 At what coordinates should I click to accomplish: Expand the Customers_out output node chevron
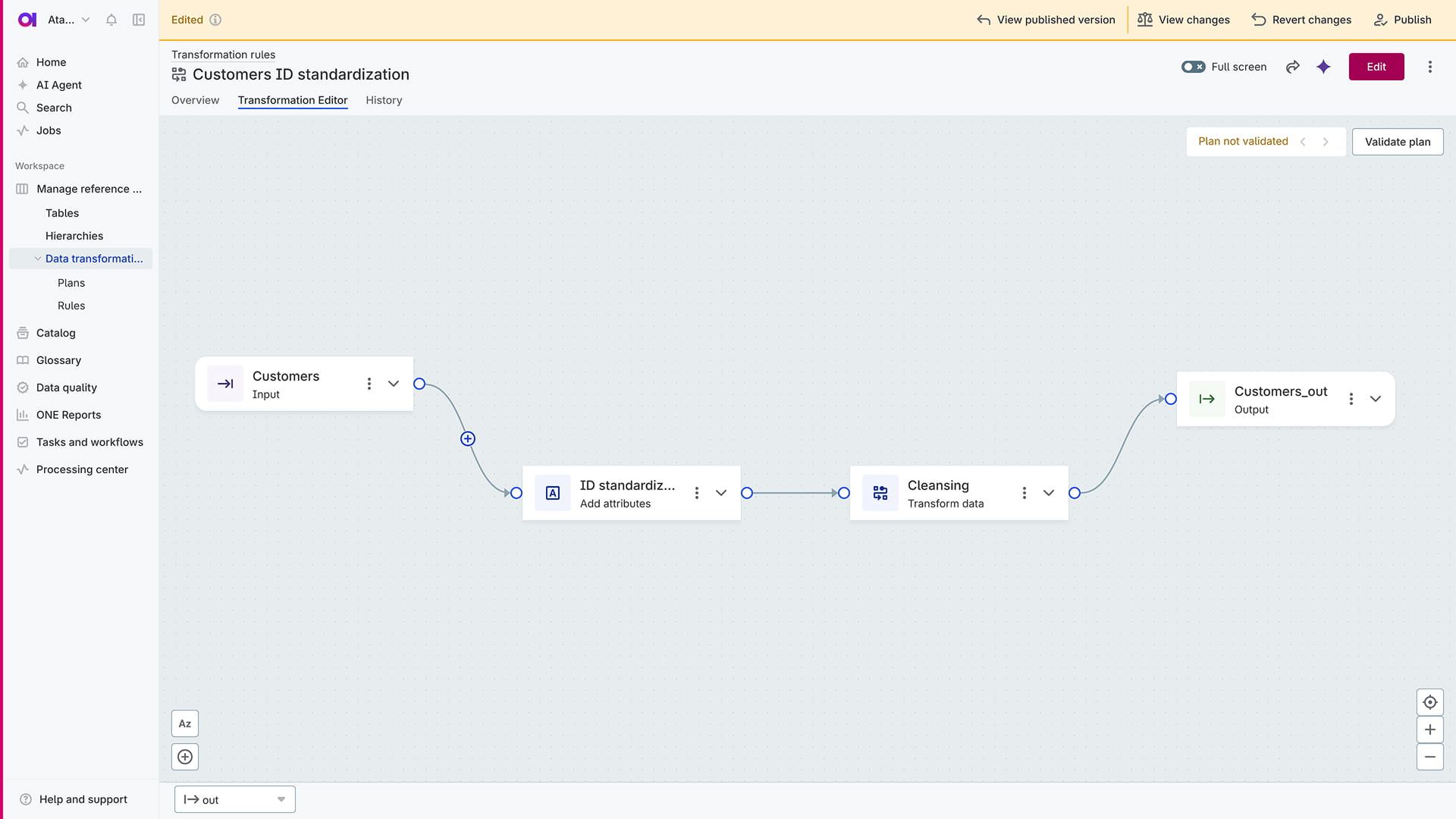[1376, 399]
